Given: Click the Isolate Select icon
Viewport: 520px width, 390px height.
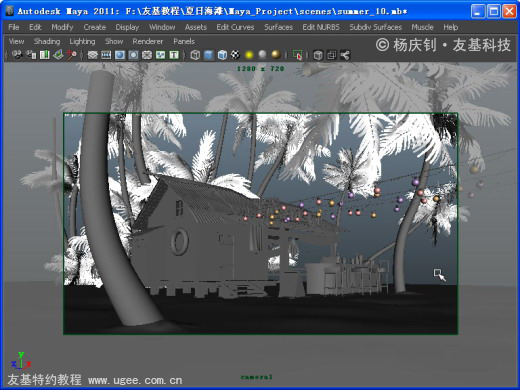Looking at the screenshot, I should (297, 55).
